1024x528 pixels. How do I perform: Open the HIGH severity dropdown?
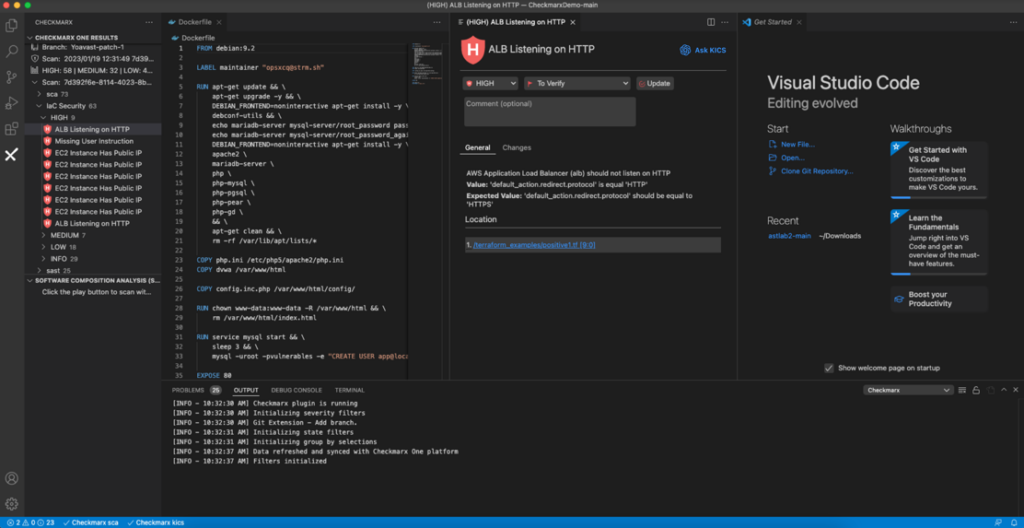(x=490, y=84)
